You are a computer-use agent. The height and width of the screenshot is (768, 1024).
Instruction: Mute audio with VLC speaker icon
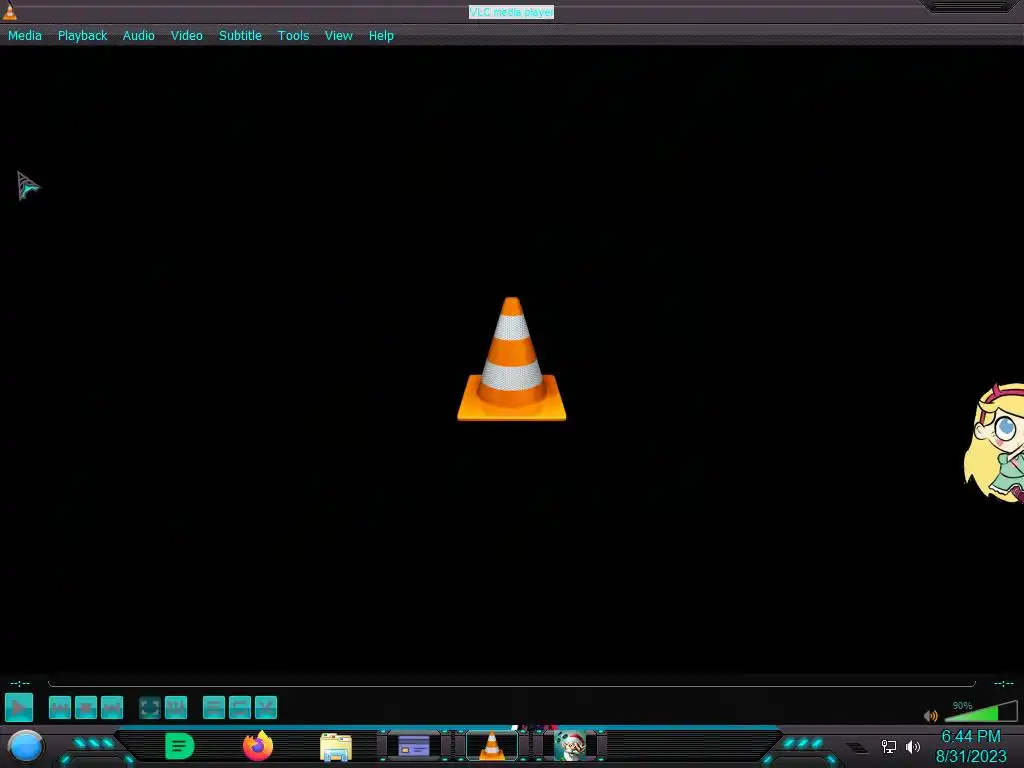pos(931,716)
